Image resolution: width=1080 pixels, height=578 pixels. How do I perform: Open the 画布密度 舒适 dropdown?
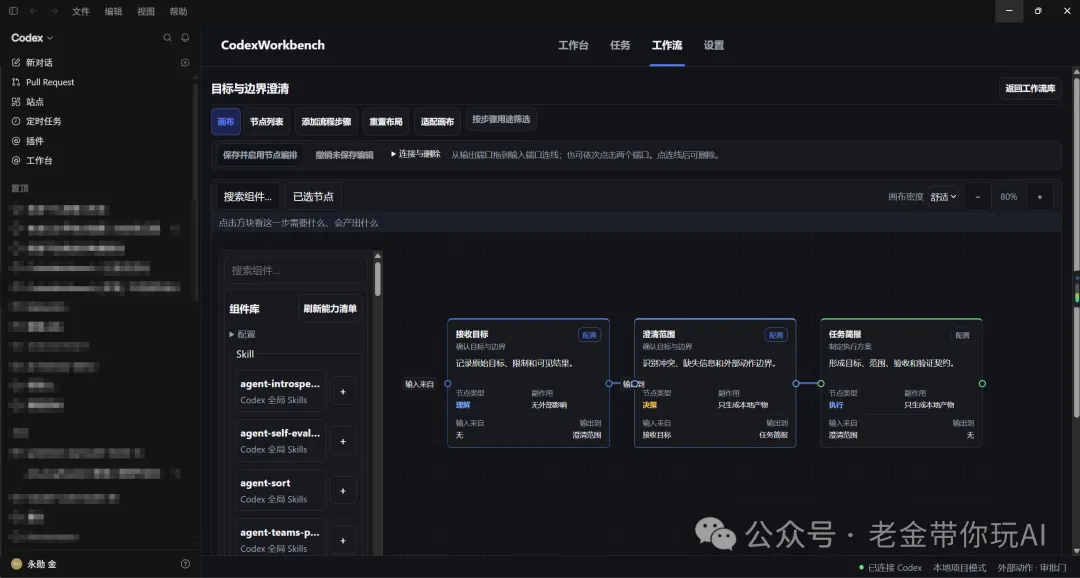click(x=943, y=196)
